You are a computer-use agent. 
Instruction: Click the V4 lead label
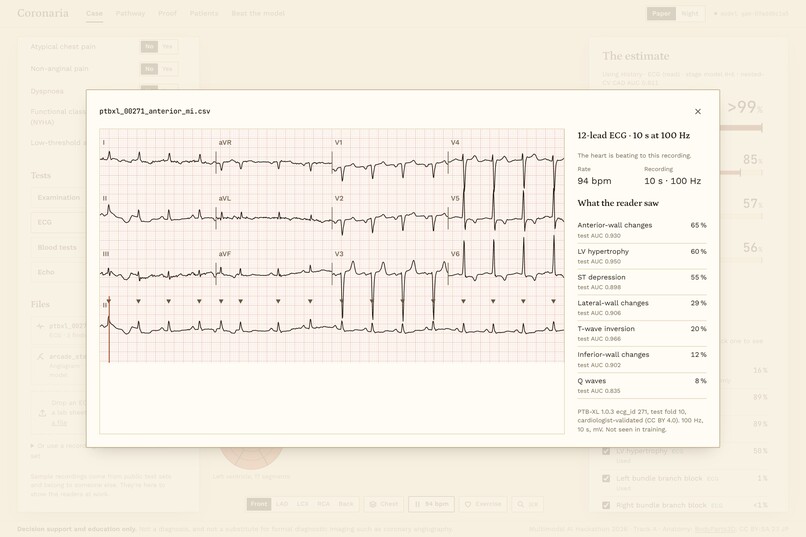pos(455,142)
